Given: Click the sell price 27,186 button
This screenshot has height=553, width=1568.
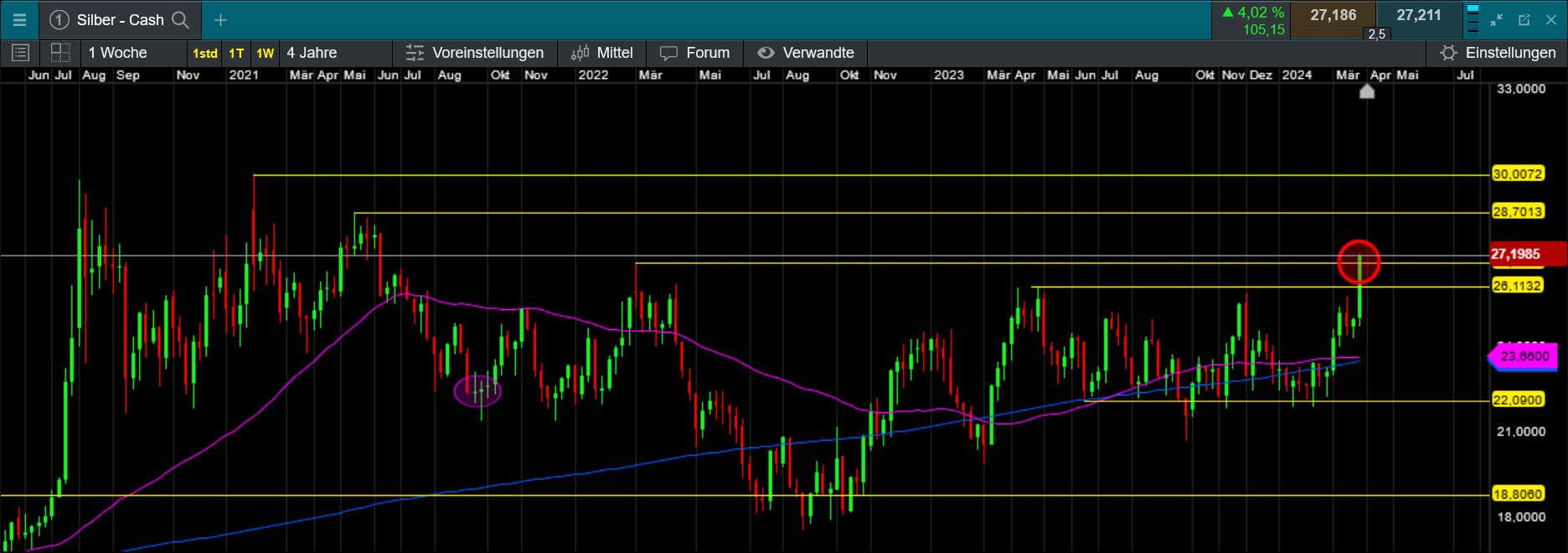Looking at the screenshot, I should click(1333, 20).
